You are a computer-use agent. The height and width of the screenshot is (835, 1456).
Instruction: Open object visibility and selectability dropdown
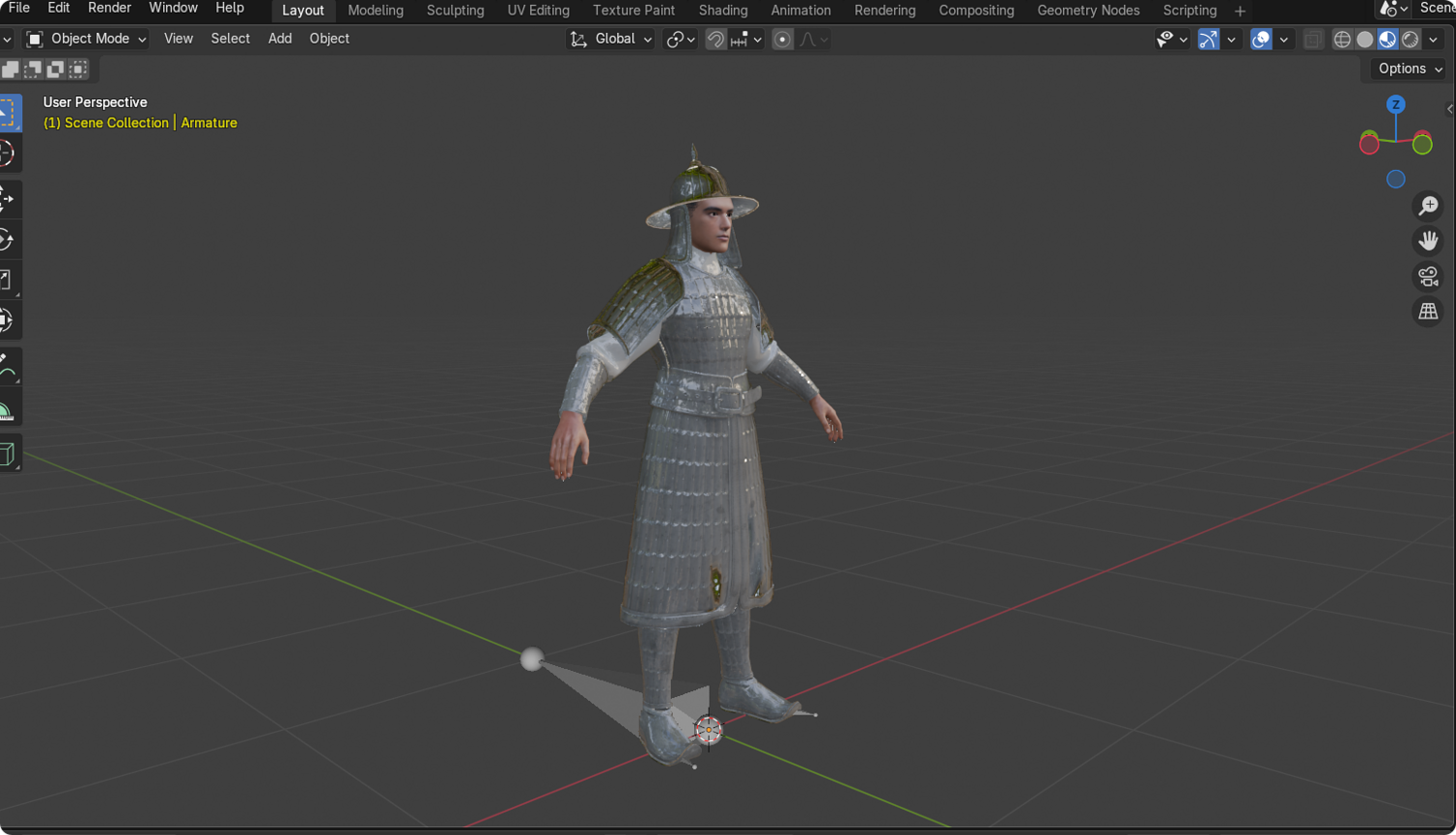point(1173,40)
